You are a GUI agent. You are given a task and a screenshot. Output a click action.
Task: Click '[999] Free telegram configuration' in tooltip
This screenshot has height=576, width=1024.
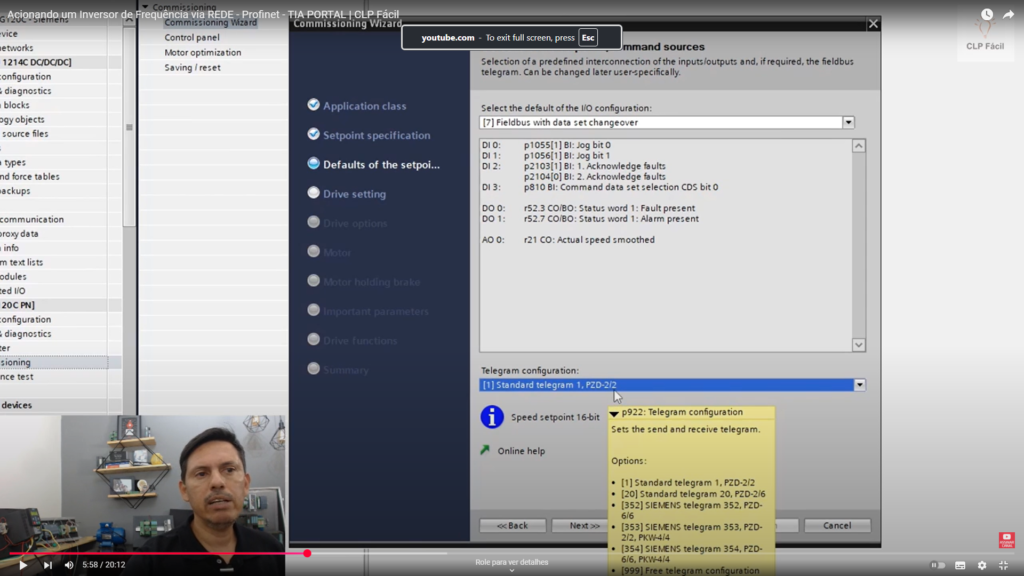[690, 571]
